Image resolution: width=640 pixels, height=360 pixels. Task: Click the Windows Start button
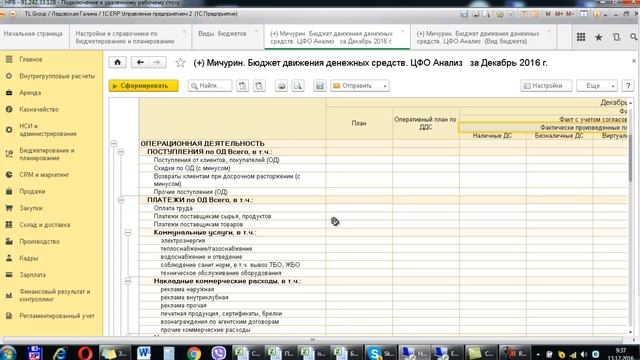pyautogui.click(x=8, y=353)
